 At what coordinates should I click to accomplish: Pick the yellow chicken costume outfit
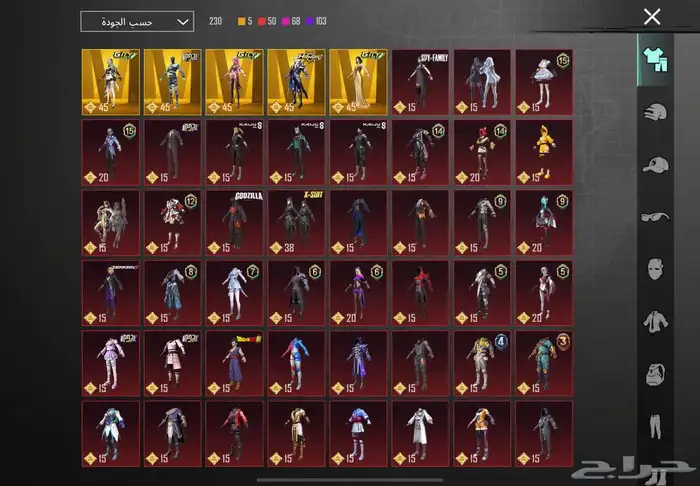coord(543,151)
